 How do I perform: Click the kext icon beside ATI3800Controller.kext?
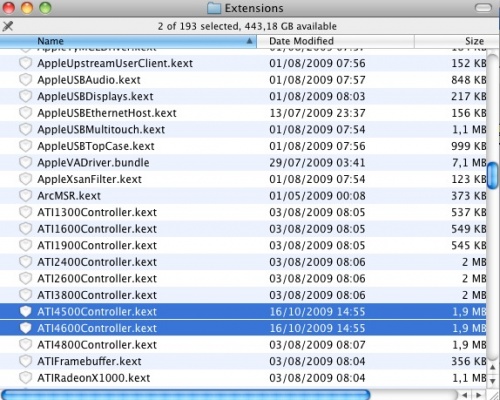pos(25,295)
